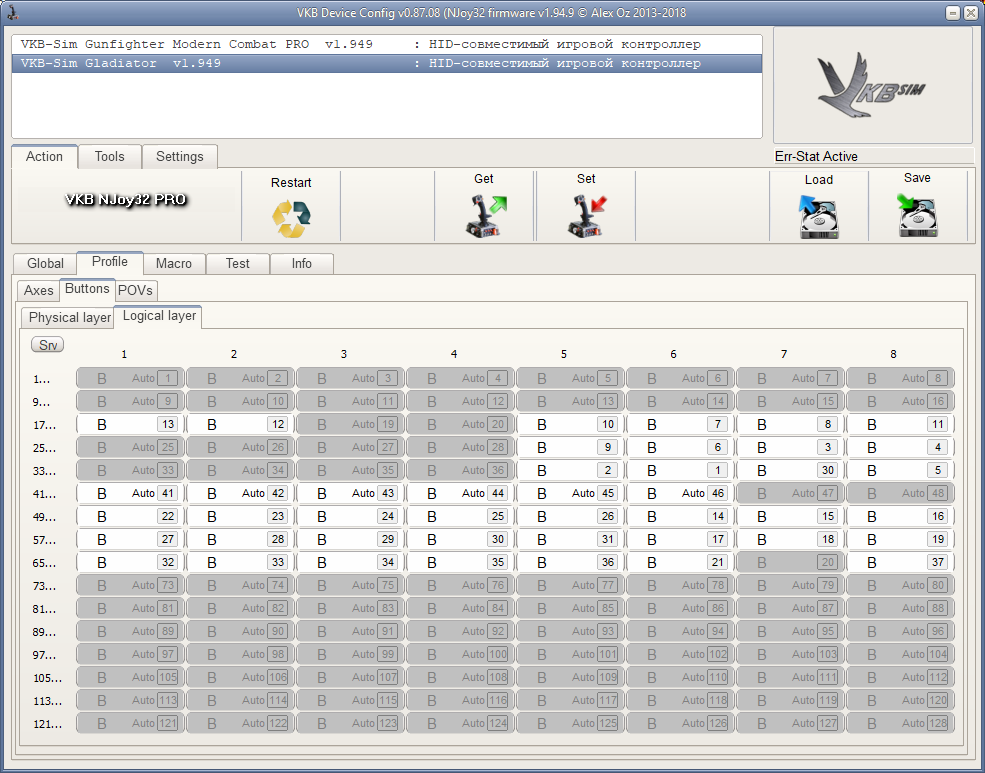The image size is (985, 773).
Task: Click column header 8
Action: (x=893, y=354)
